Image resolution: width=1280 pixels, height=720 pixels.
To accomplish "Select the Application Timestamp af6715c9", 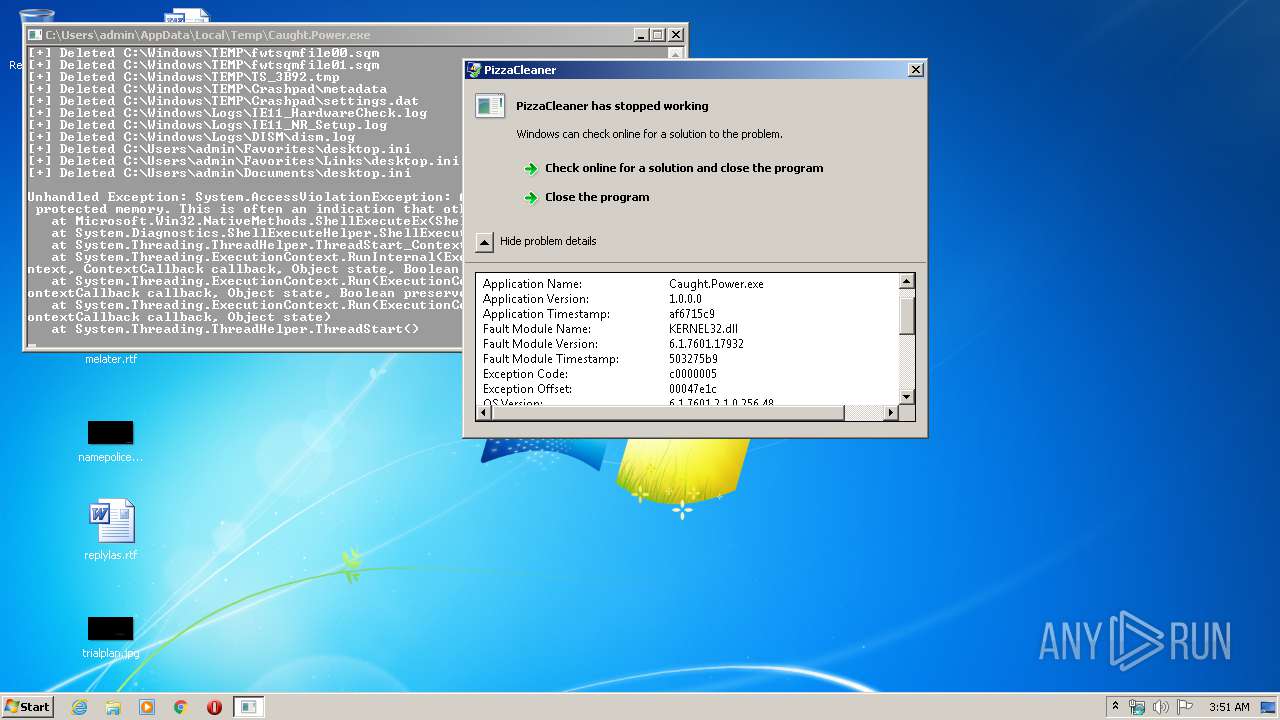I will tap(692, 314).
